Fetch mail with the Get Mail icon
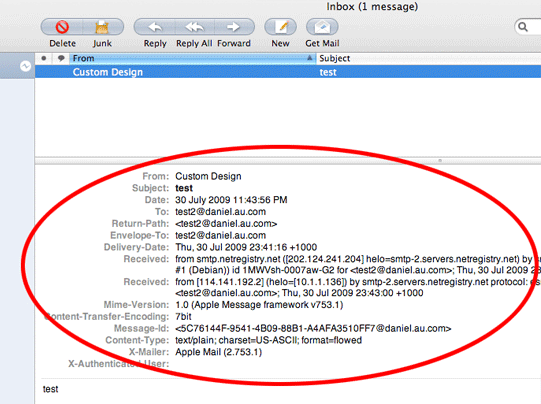The height and width of the screenshot is (404, 541). (x=322, y=27)
